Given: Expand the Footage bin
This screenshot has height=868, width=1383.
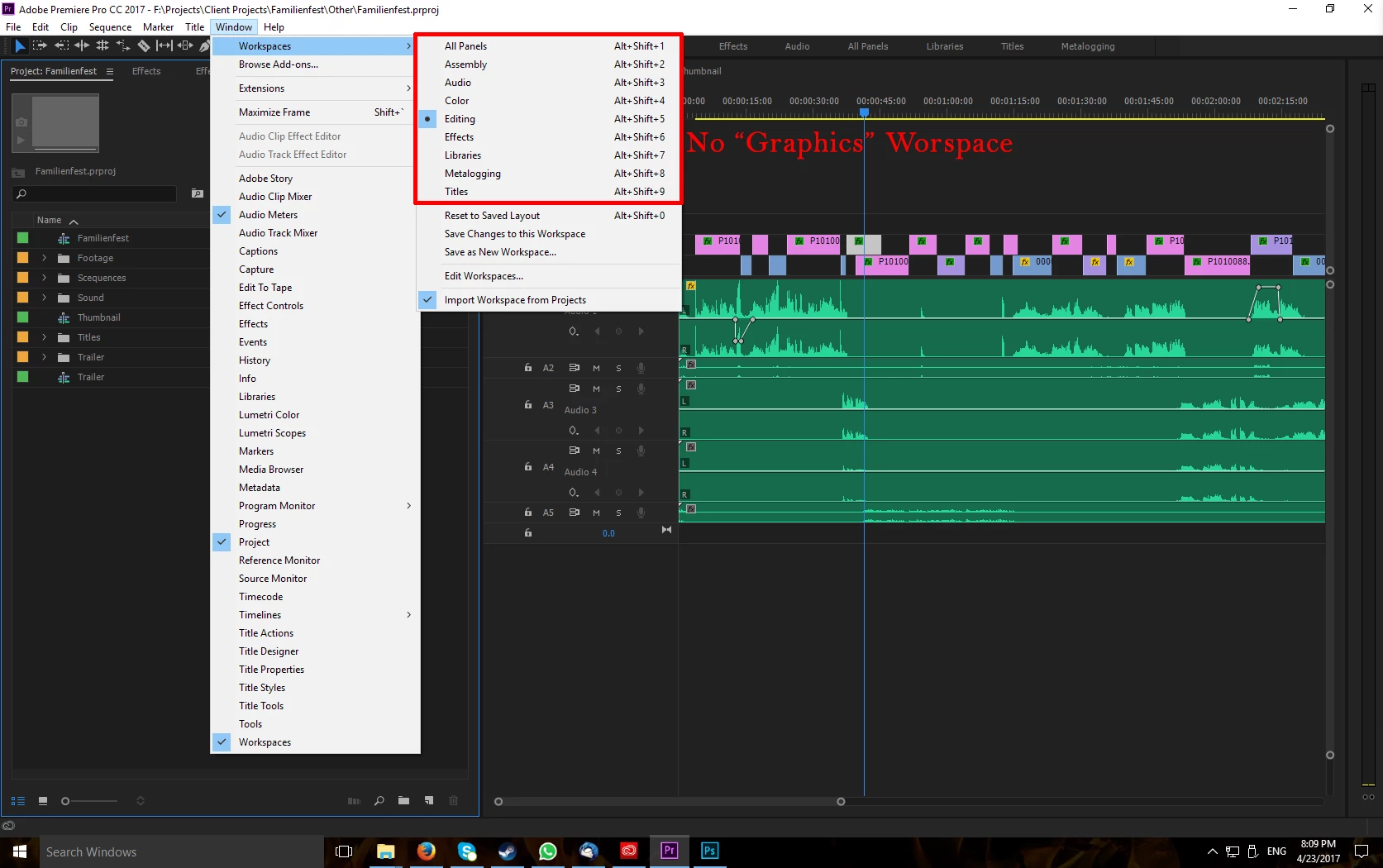Looking at the screenshot, I should pos(45,258).
